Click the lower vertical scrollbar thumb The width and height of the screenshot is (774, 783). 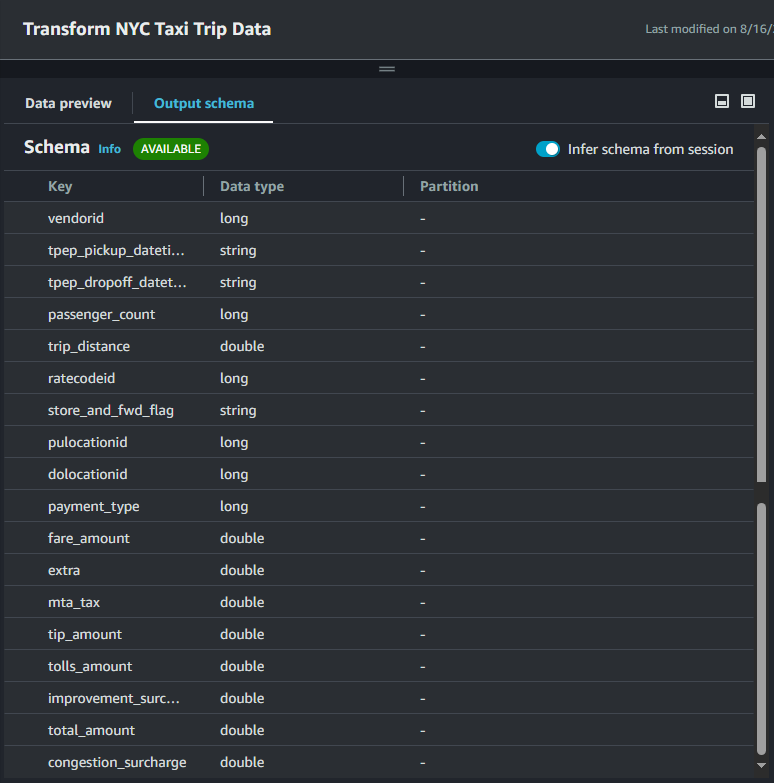pos(761,629)
